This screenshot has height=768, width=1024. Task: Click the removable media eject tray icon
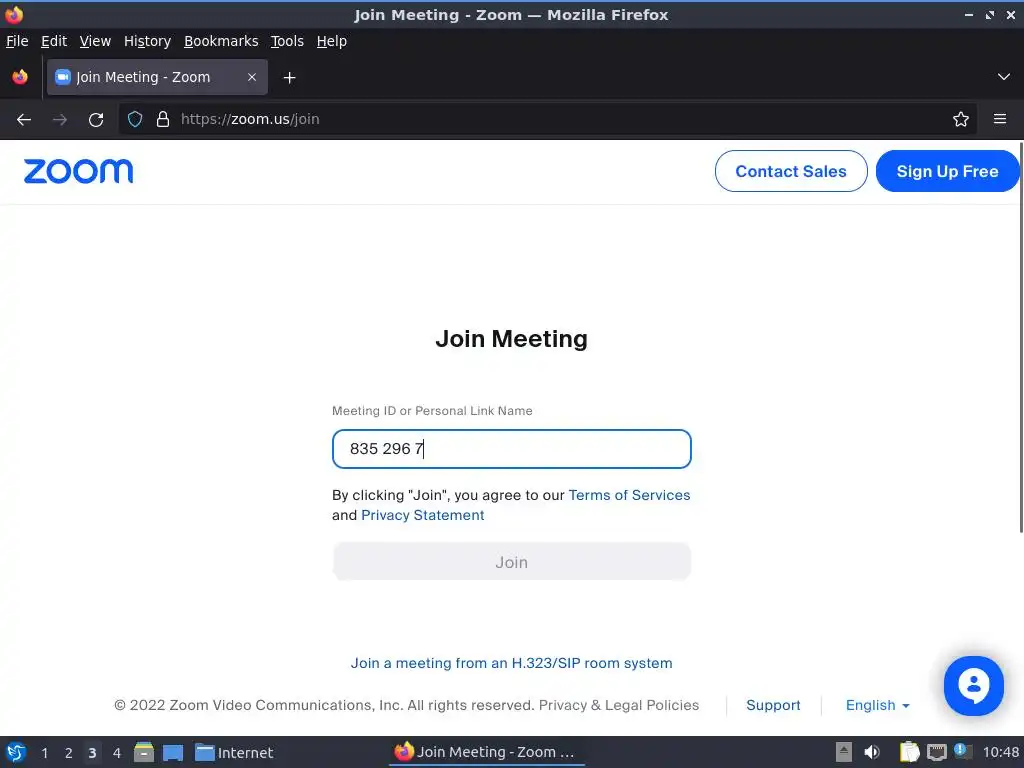point(844,752)
